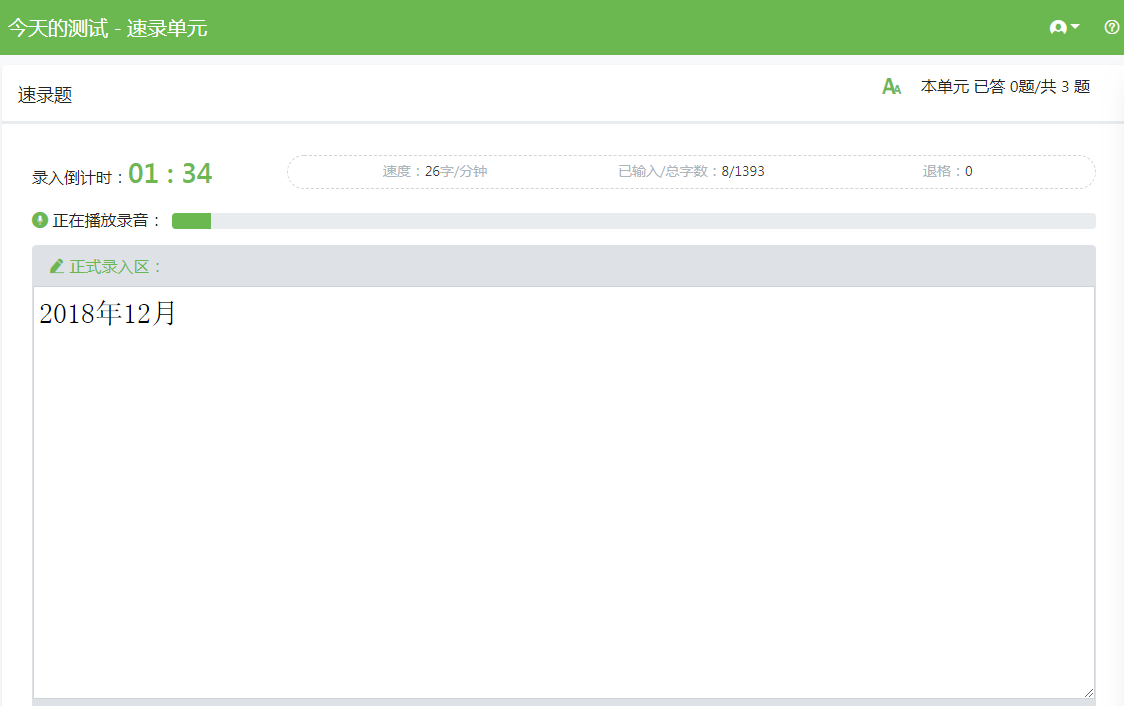The image size is (1124, 706).
Task: Click the 正在播放录音 label
Action: (106, 221)
